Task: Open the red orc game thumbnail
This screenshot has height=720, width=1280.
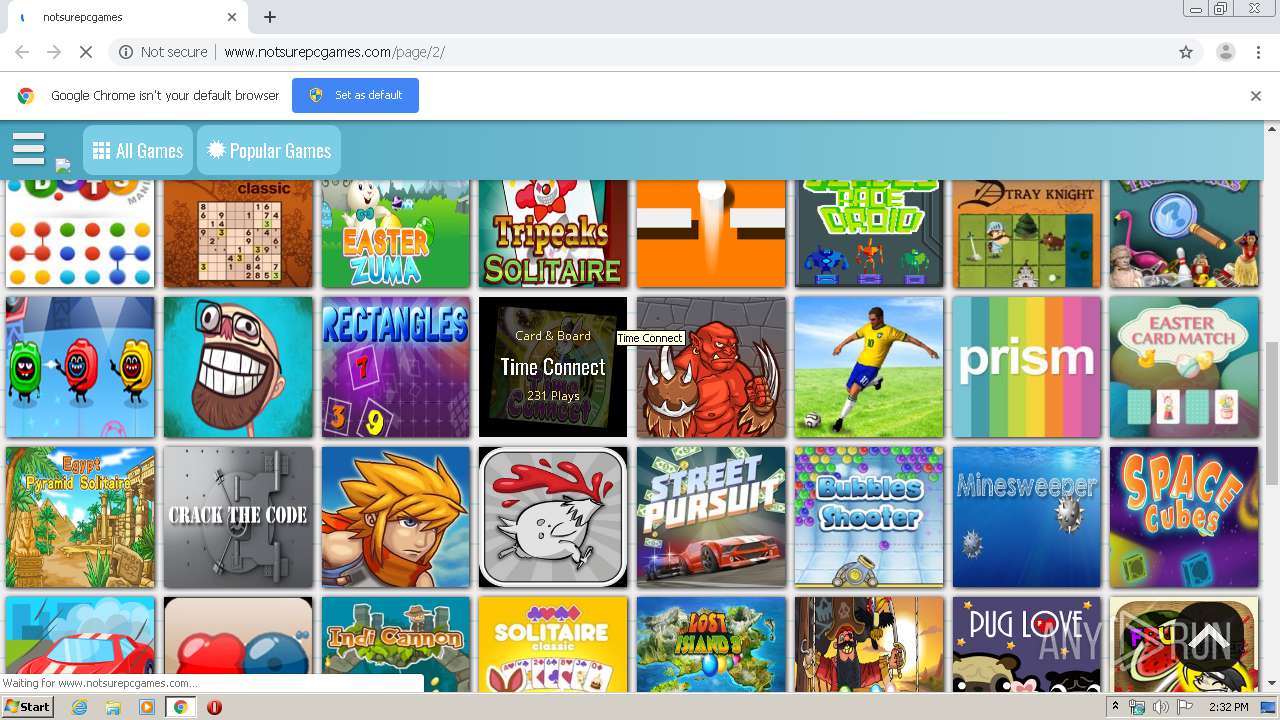Action: (711, 367)
